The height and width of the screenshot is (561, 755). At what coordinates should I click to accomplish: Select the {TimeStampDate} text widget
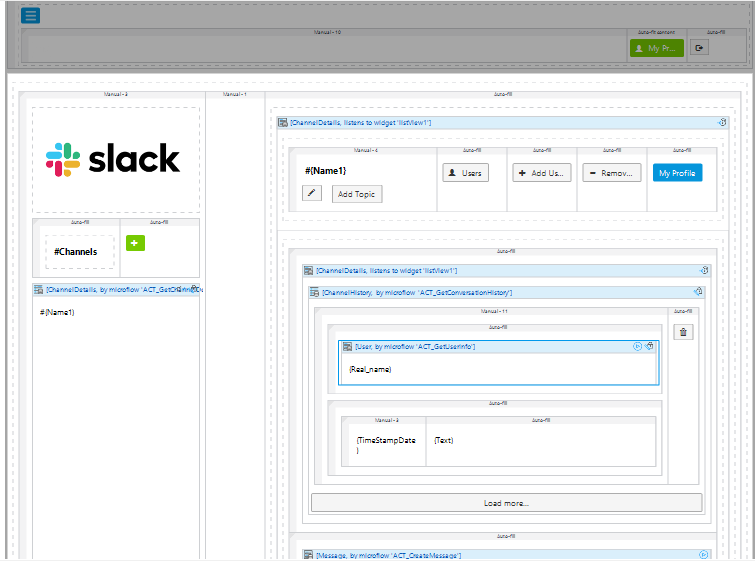pos(386,444)
